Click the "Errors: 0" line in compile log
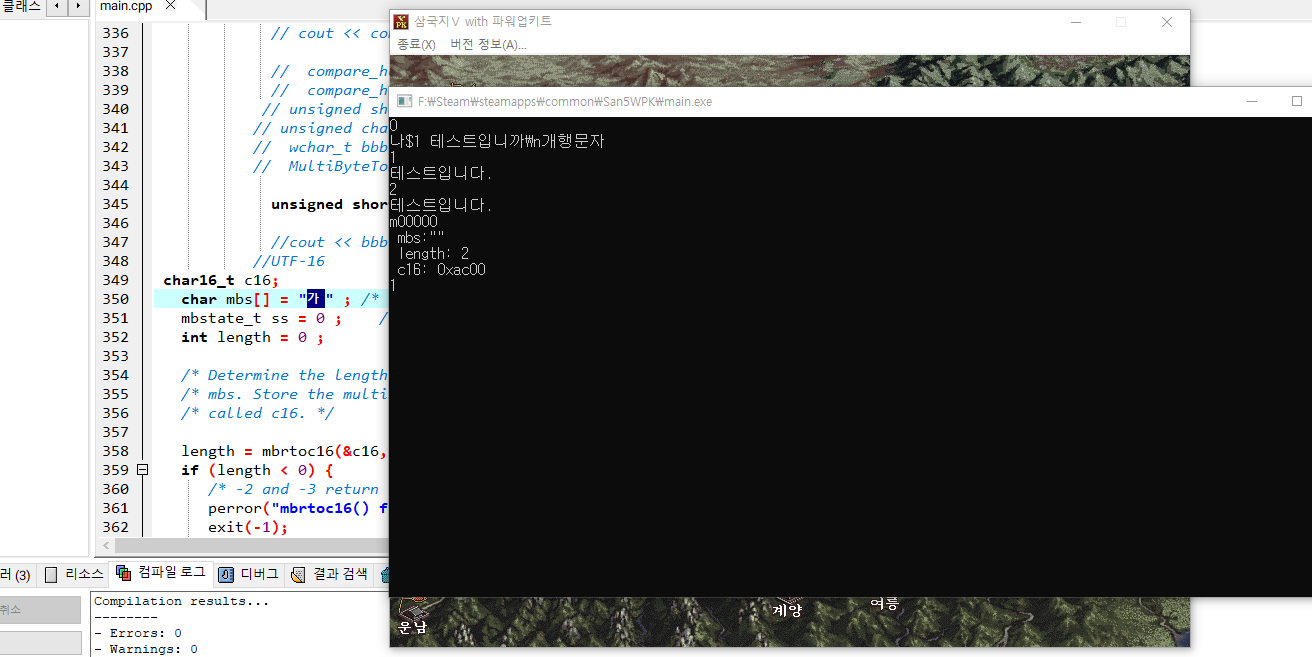The image size is (1312, 657). pyautogui.click(x=138, y=633)
